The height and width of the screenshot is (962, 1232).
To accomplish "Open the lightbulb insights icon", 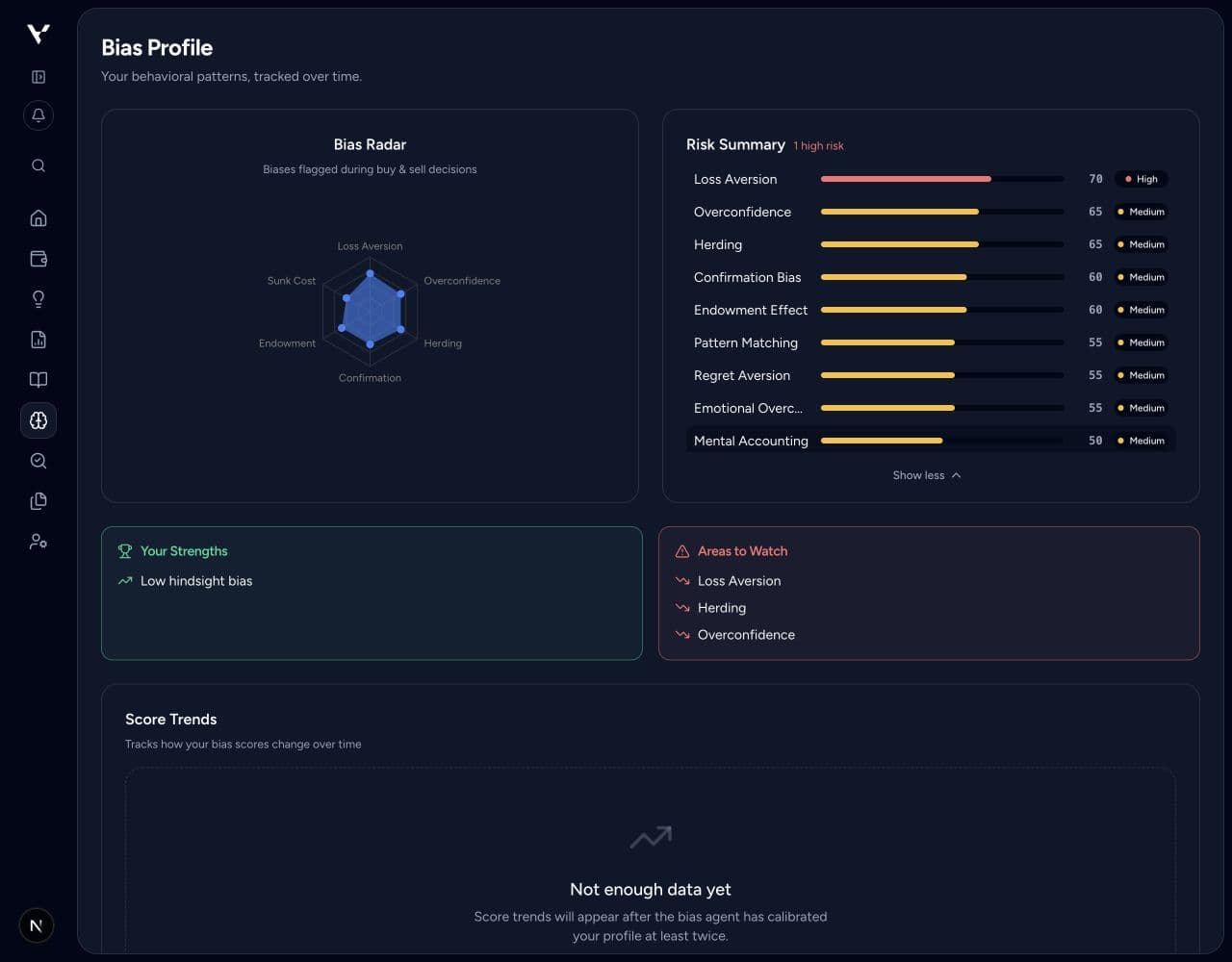I will tap(38, 299).
